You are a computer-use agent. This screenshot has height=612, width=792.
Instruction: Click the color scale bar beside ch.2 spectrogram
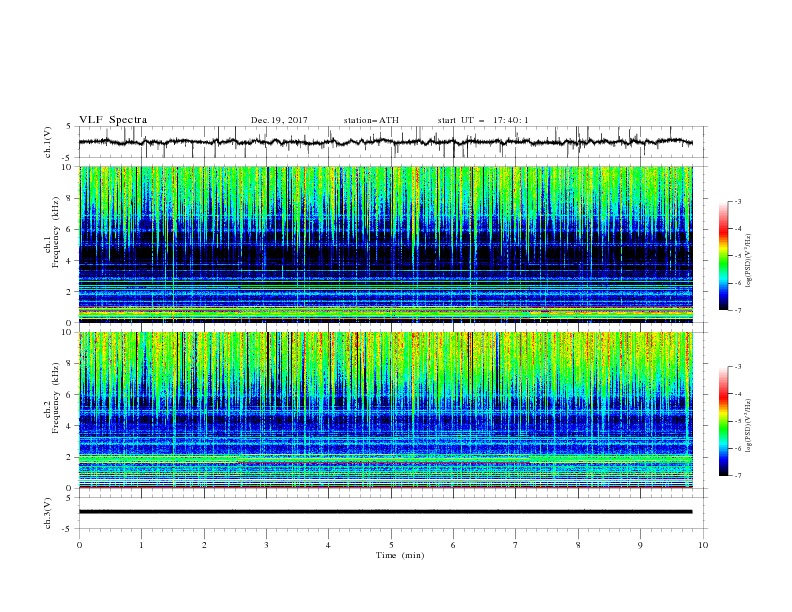[x=723, y=421]
